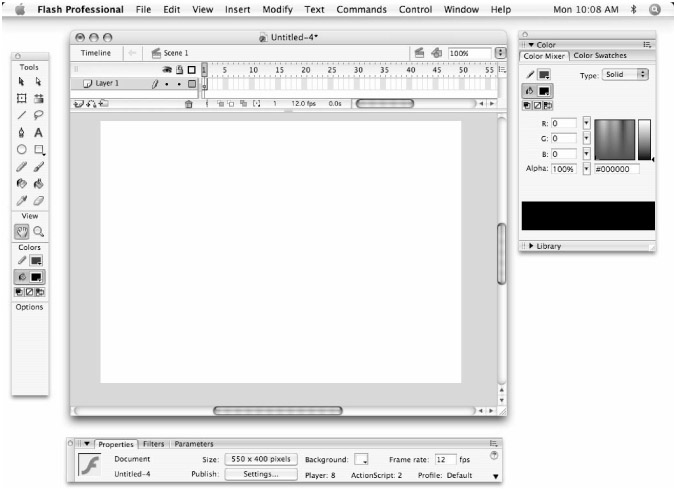Select the Zoom magnifier tool
Viewport: 677px width, 489px height.
click(38, 231)
